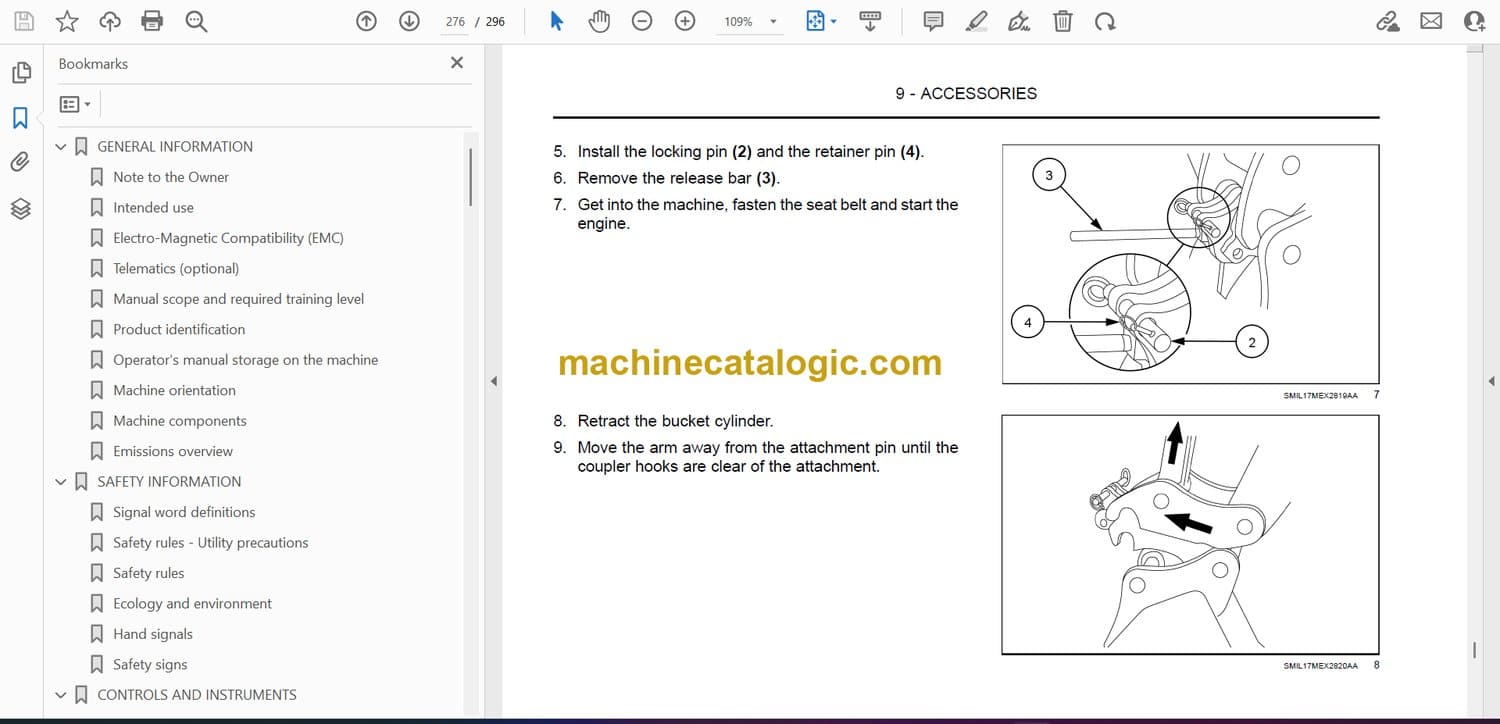Open the zoom level dropdown

[x=772, y=22]
